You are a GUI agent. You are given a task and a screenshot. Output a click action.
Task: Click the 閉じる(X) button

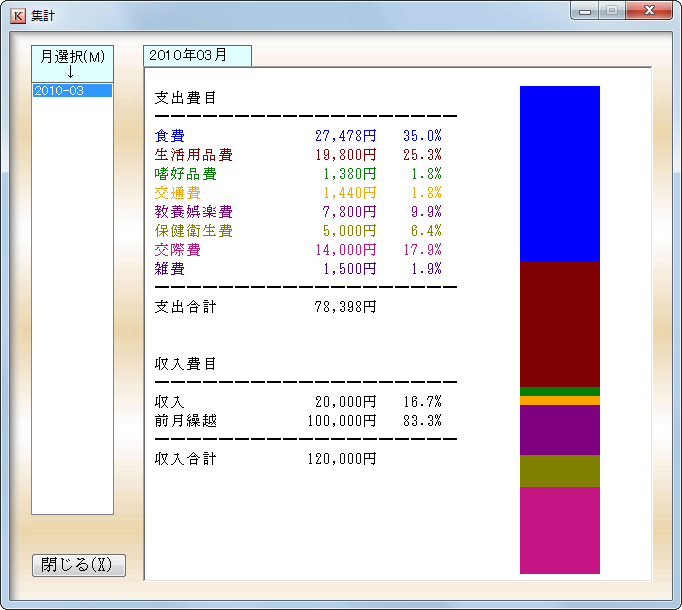pos(79,565)
